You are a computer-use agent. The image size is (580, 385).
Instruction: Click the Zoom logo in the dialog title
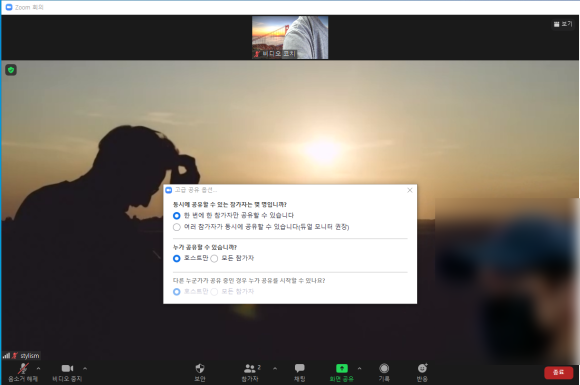169,190
